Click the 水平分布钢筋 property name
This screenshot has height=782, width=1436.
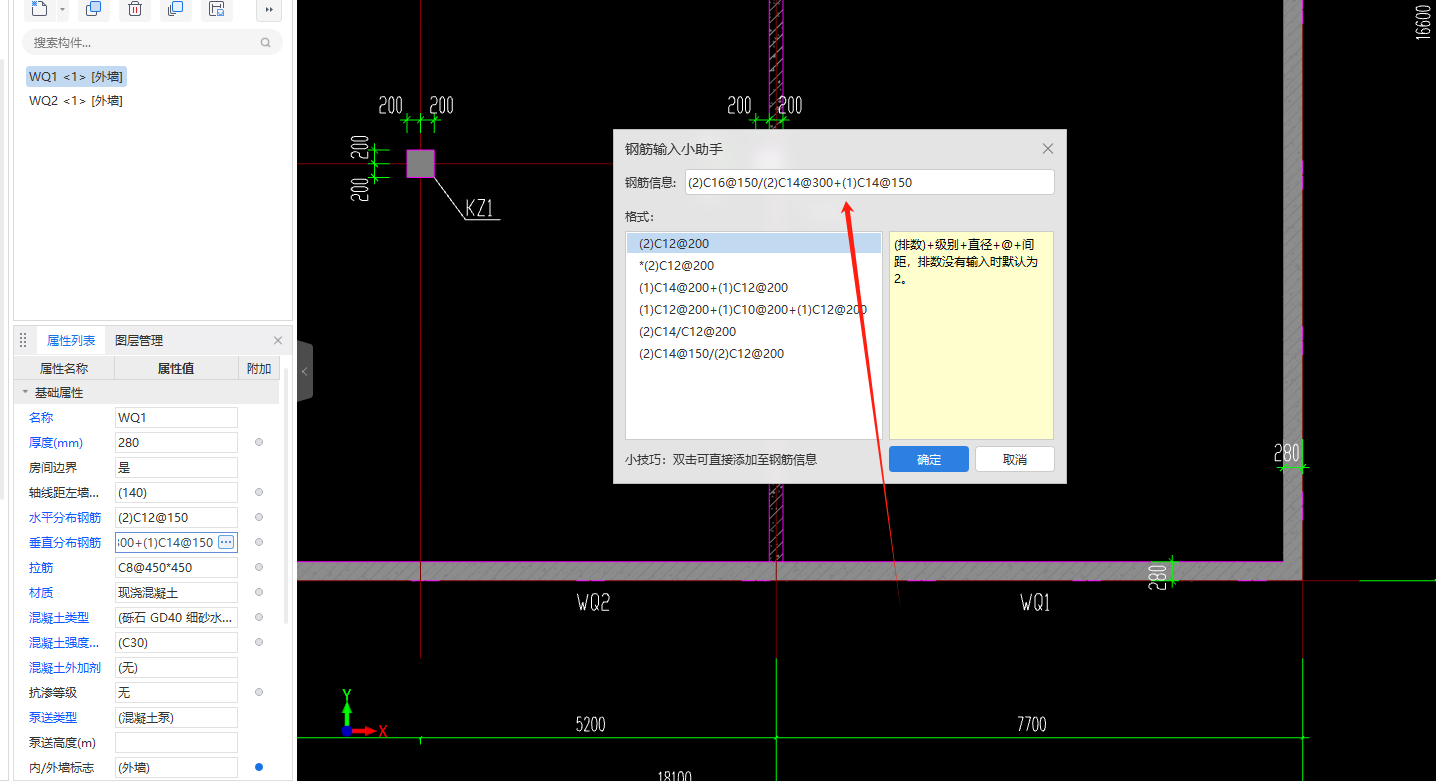pyautogui.click(x=65, y=518)
